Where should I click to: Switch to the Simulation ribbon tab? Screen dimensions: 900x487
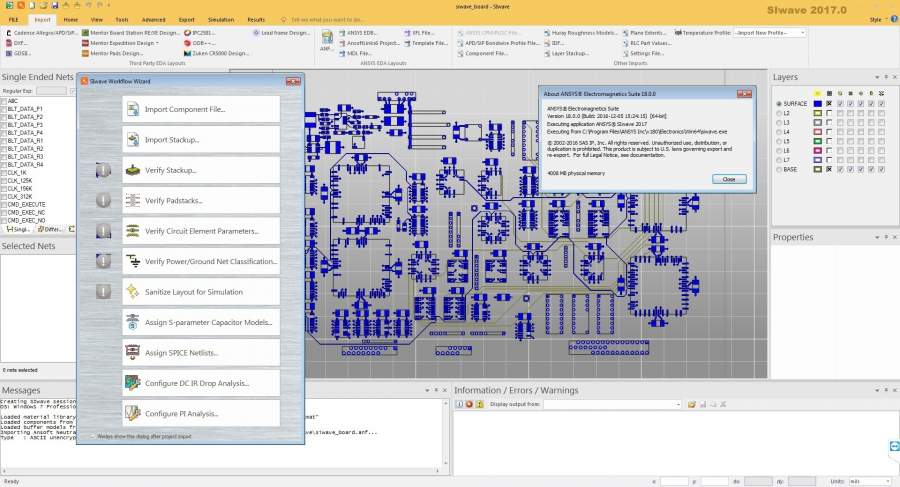(x=221, y=20)
